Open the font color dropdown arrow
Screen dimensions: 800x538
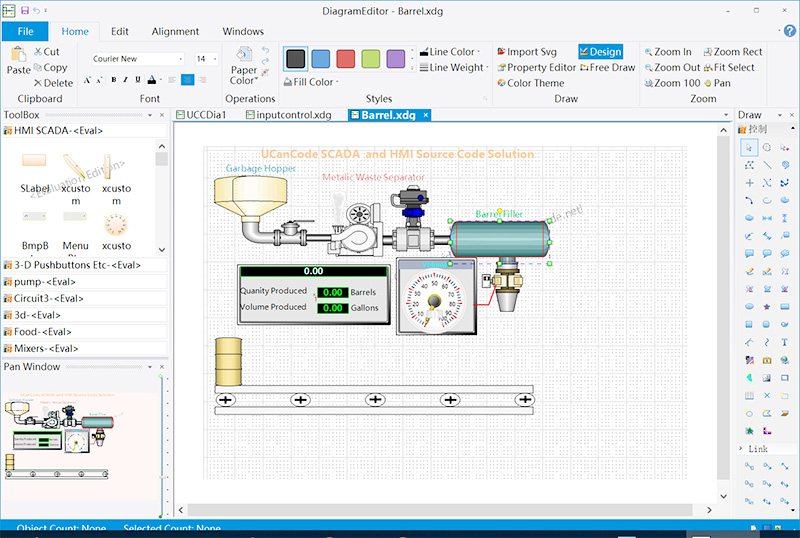161,80
